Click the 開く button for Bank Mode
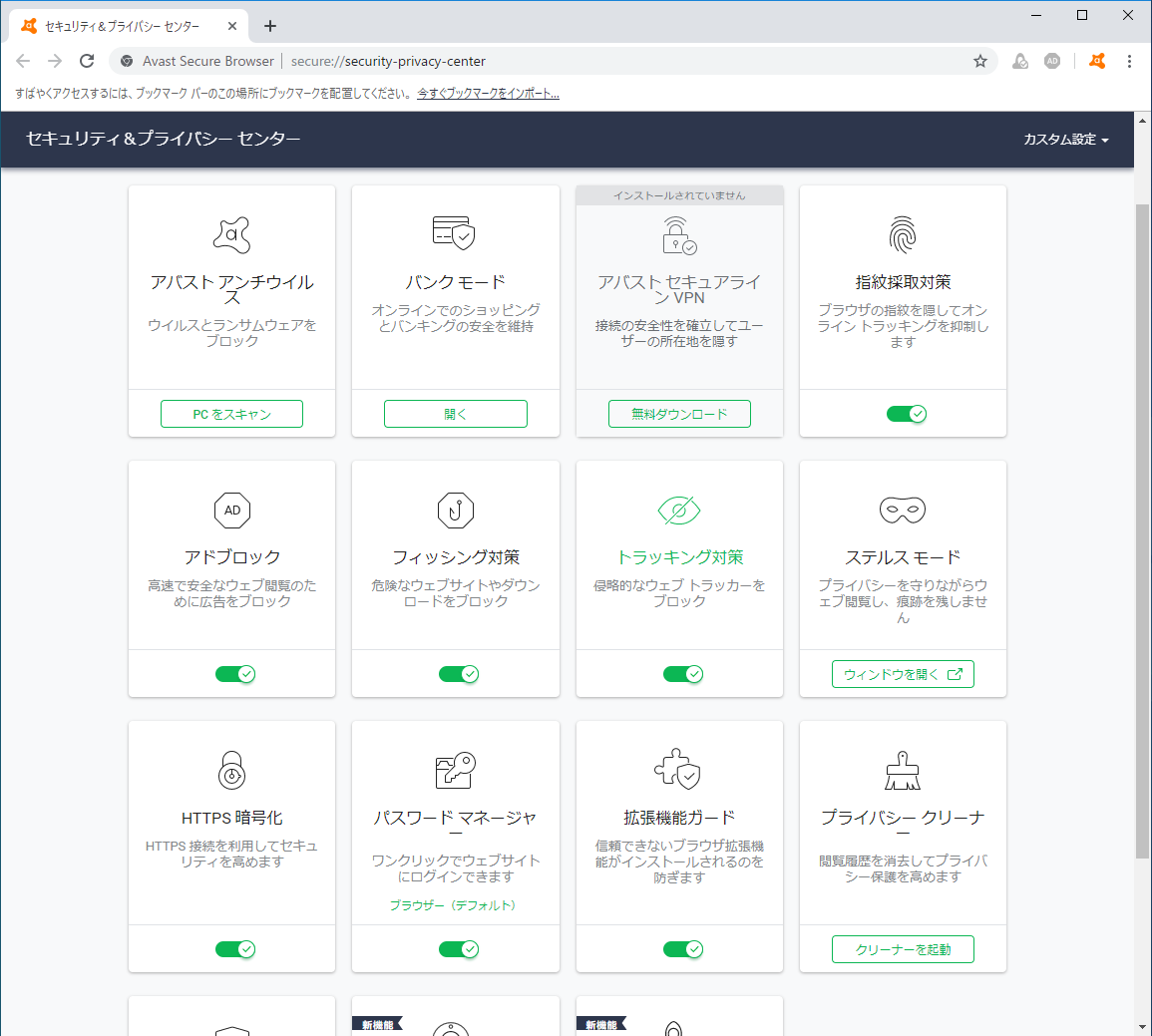The height and width of the screenshot is (1036, 1152). 456,414
